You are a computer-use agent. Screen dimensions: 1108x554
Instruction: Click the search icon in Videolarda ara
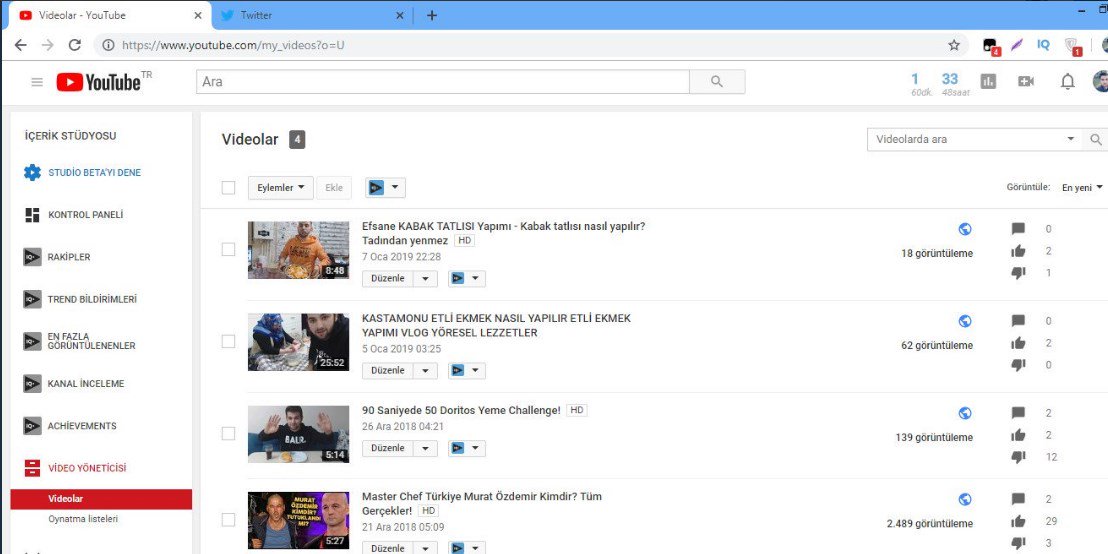[1095, 139]
